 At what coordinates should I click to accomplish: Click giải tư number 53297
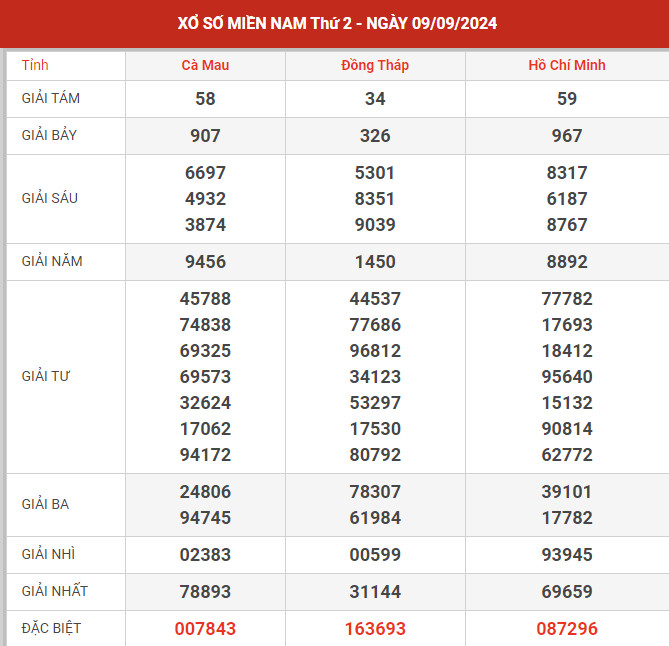[x=375, y=403]
